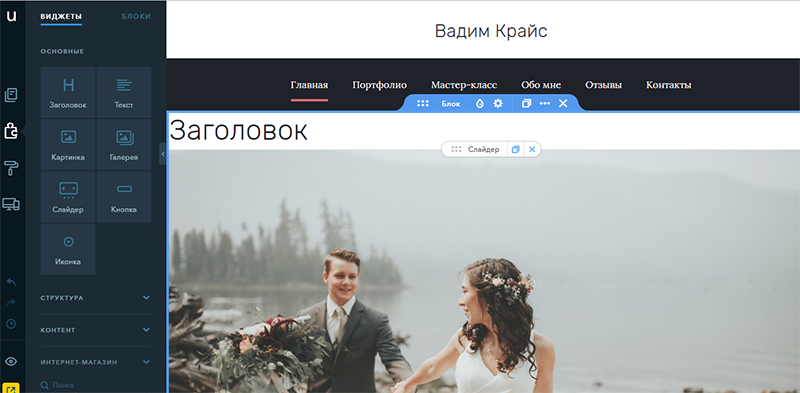800x393 pixels.
Task: Click the Слайдер widget drag handle
Action: (x=456, y=150)
